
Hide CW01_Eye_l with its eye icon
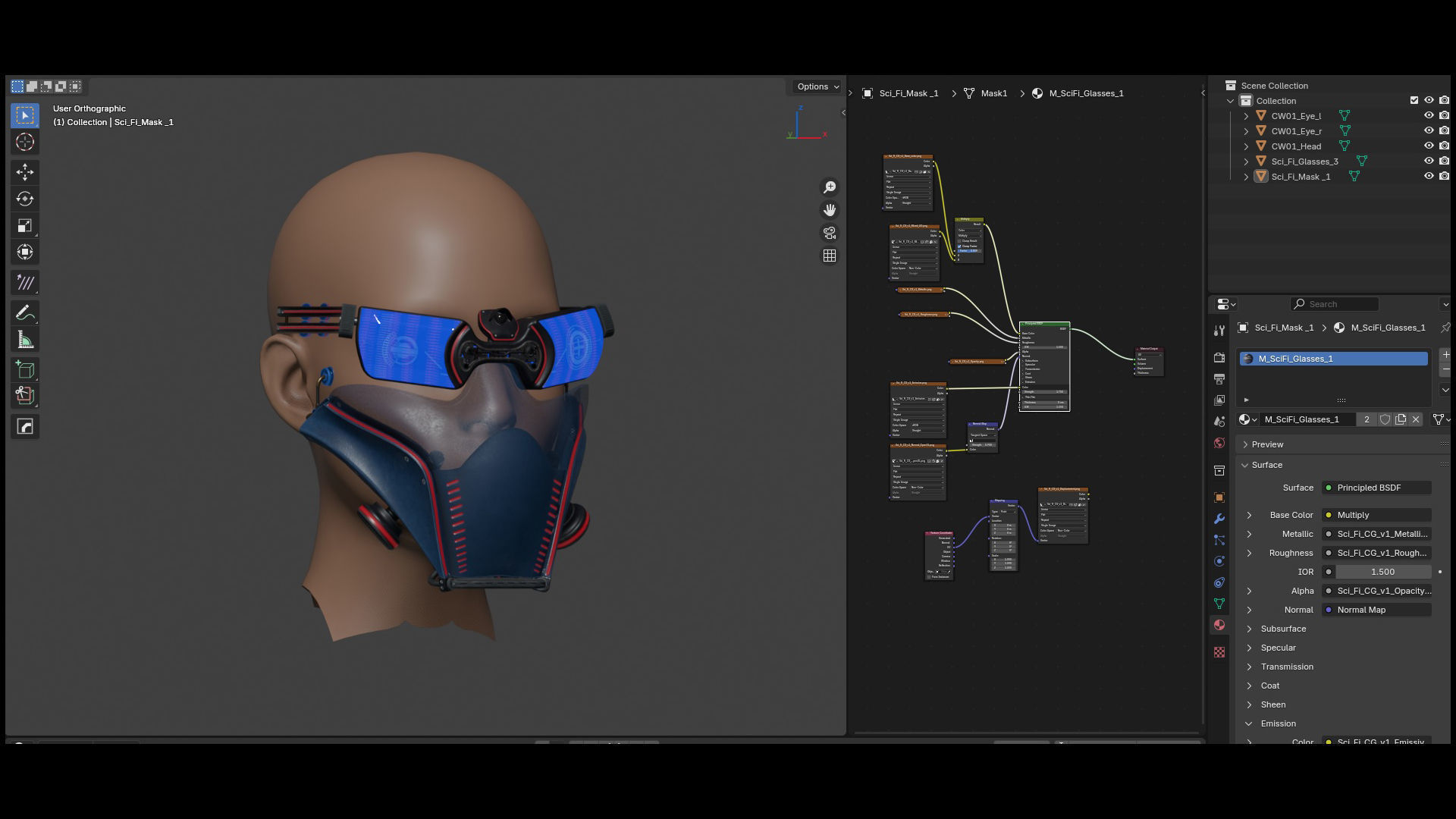[1429, 115]
